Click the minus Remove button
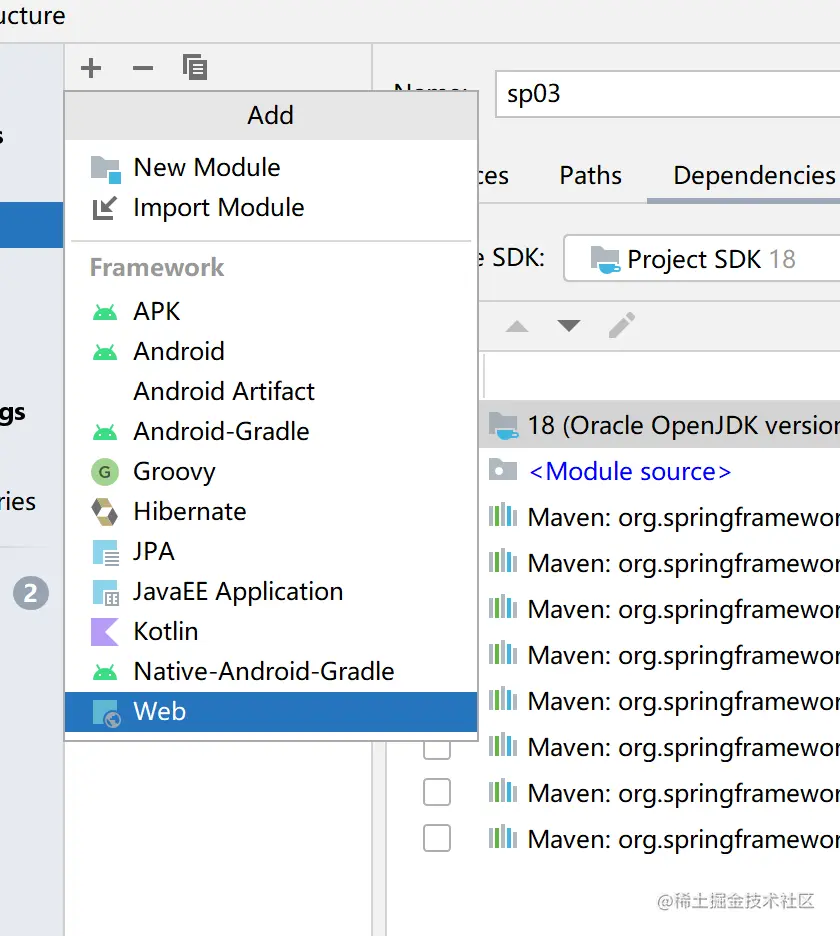 coord(143,68)
